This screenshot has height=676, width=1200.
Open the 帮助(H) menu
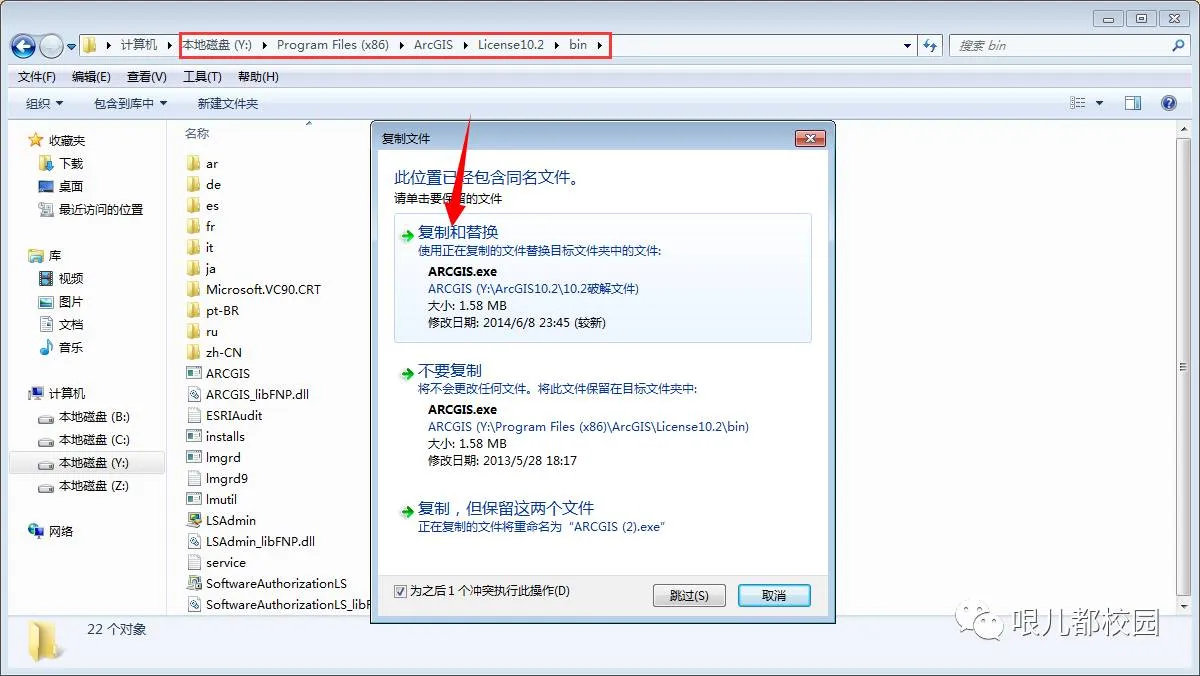point(258,77)
